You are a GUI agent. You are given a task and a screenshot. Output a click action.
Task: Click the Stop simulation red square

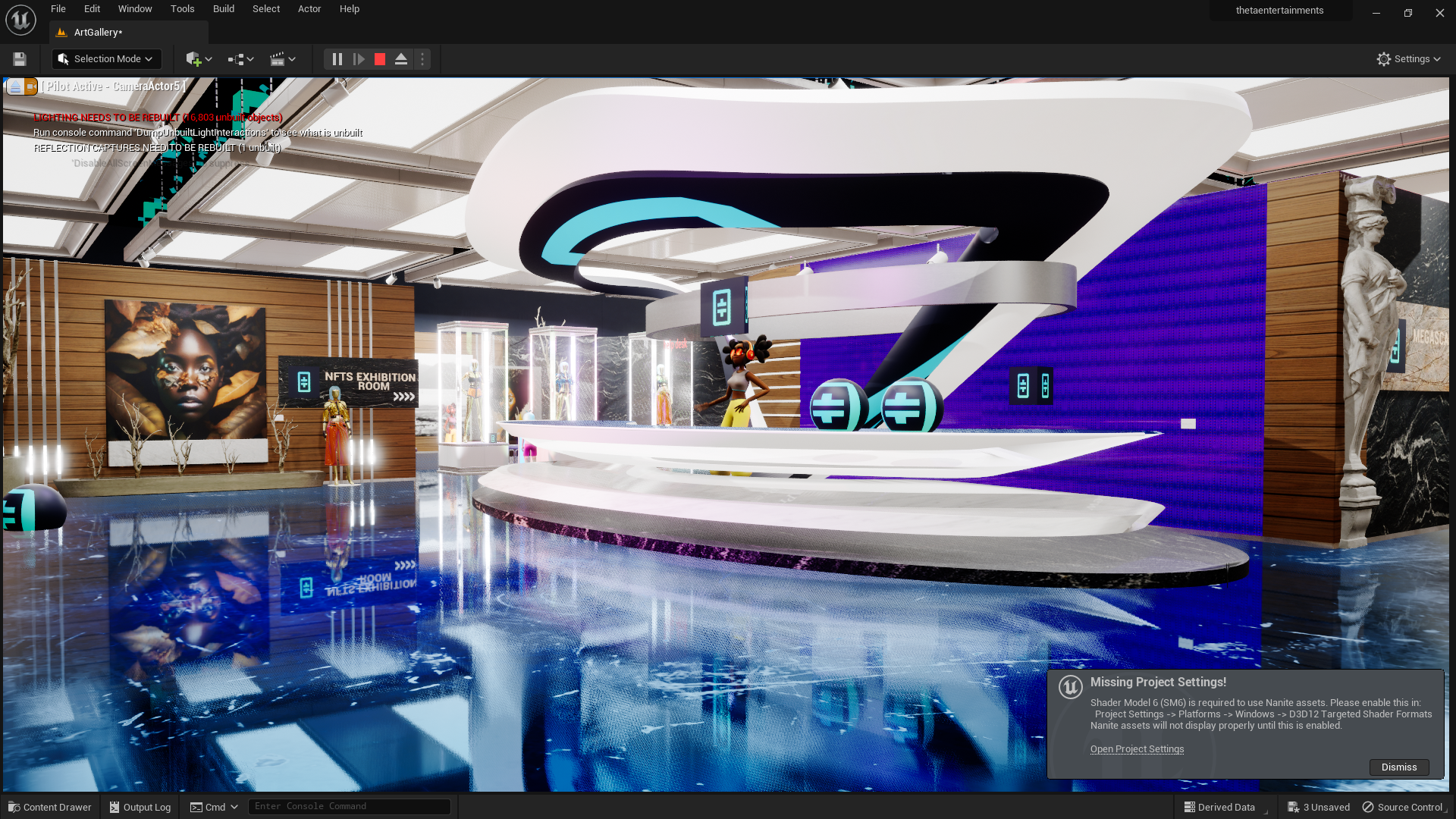pyautogui.click(x=380, y=59)
